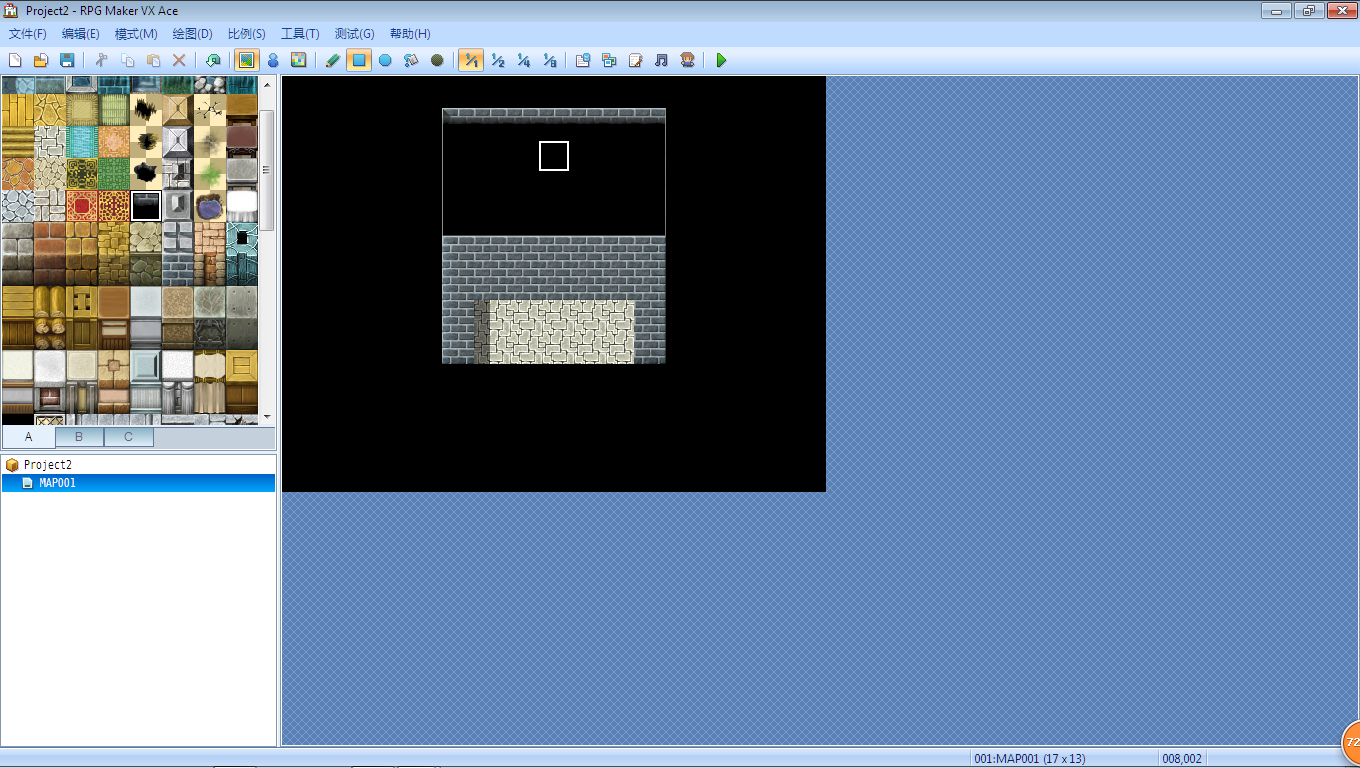Switch to tileset tab B

click(x=79, y=437)
